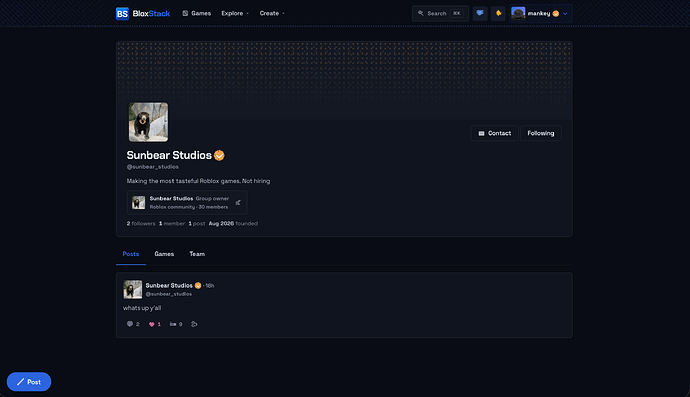
Task: Click the views stats icon on post
Action: (x=173, y=324)
